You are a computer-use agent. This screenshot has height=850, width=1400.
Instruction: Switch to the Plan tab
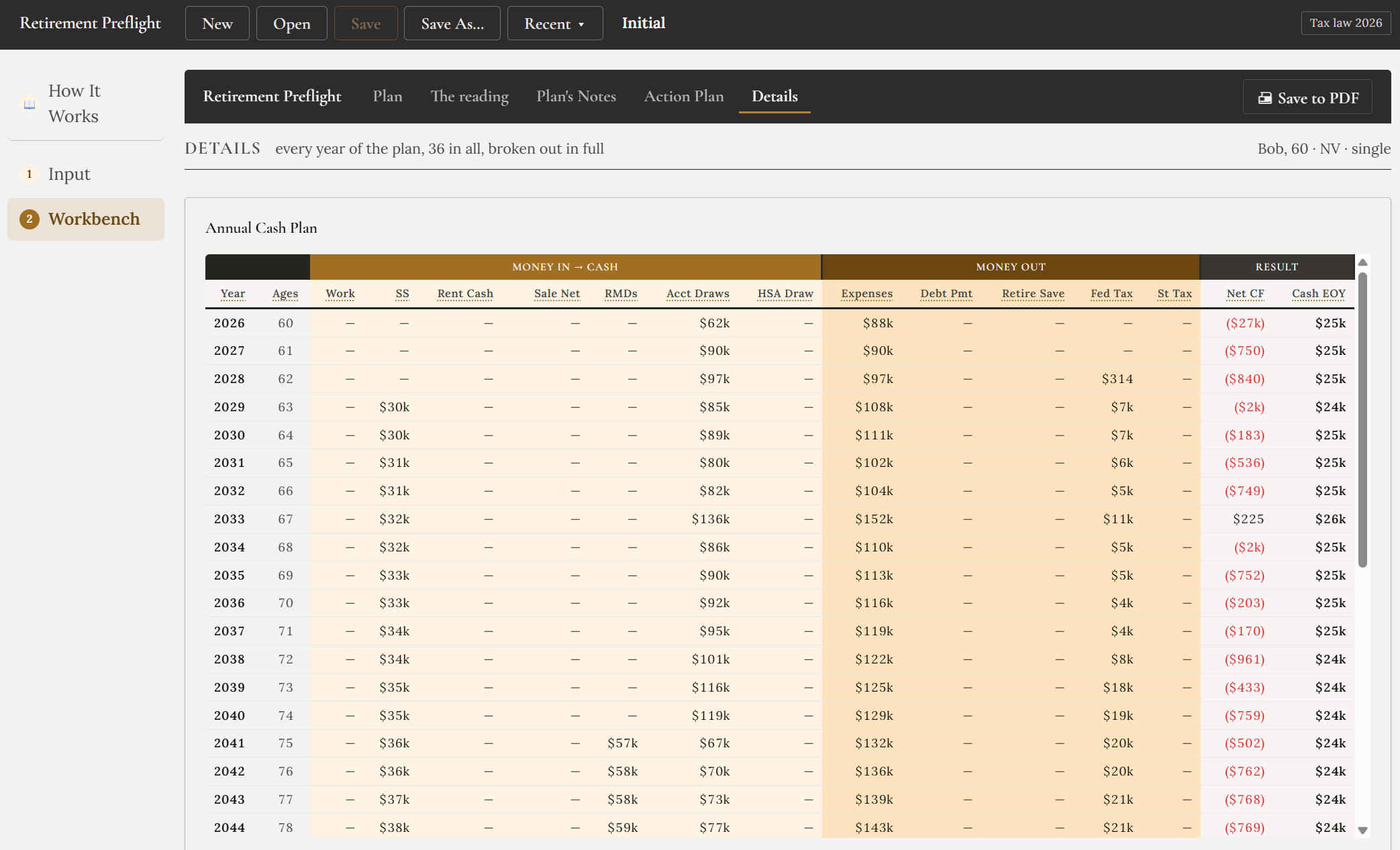tap(387, 96)
